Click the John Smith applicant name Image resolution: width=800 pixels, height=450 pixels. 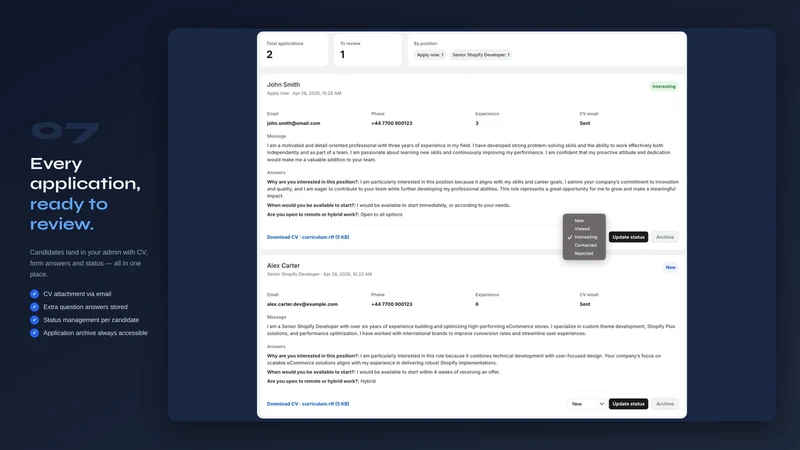[283, 85]
